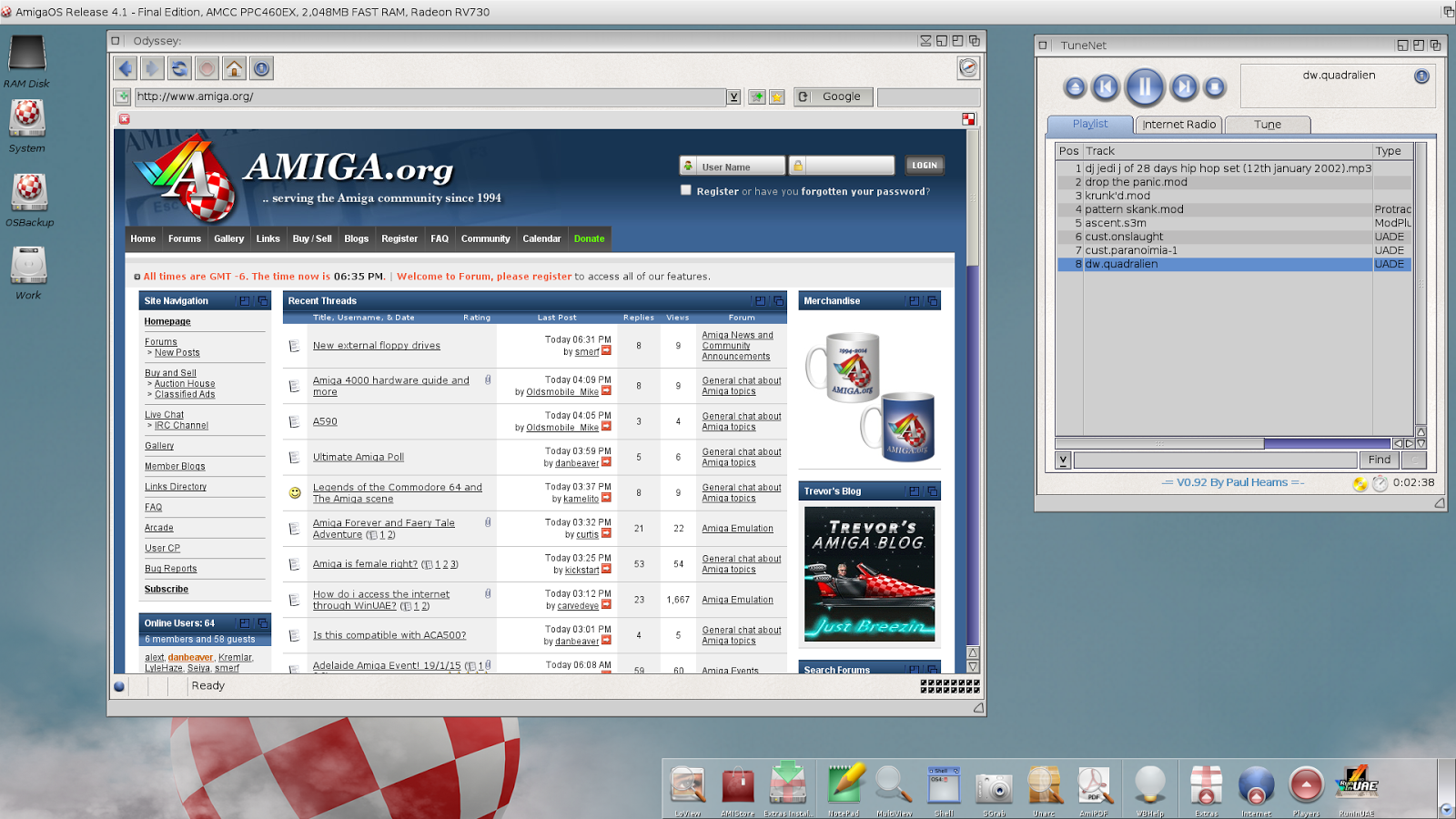Open the OSBackup drive icon
1456x819 pixels.
pos(29,199)
